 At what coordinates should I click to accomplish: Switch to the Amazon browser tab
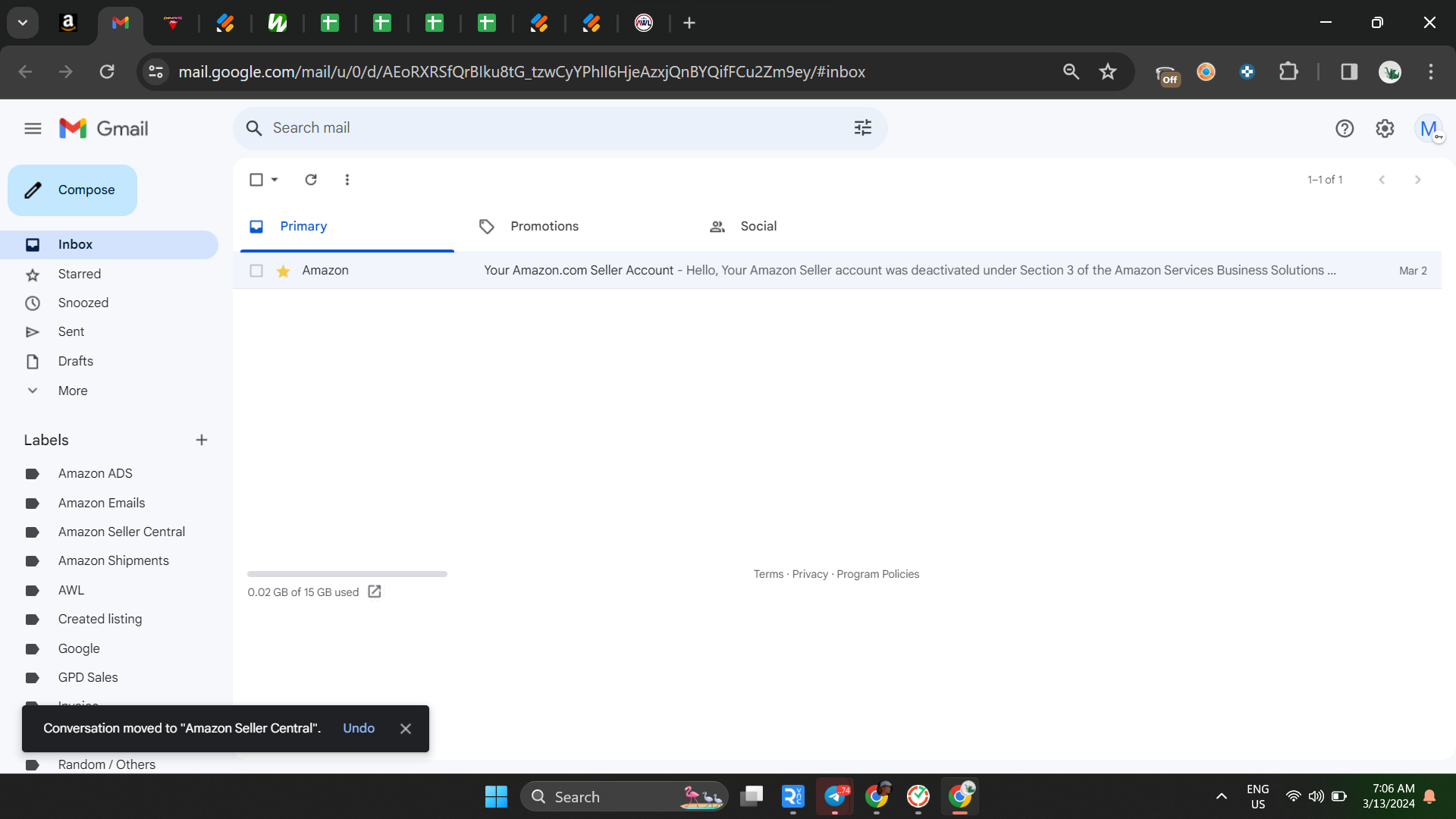pos(68,24)
